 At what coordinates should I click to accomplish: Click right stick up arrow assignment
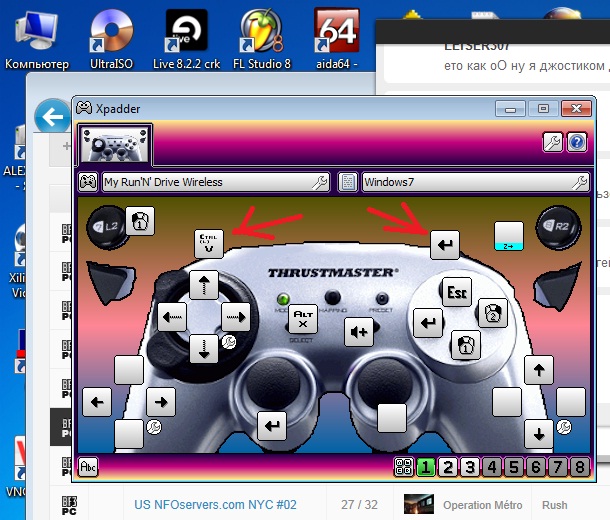tap(539, 370)
